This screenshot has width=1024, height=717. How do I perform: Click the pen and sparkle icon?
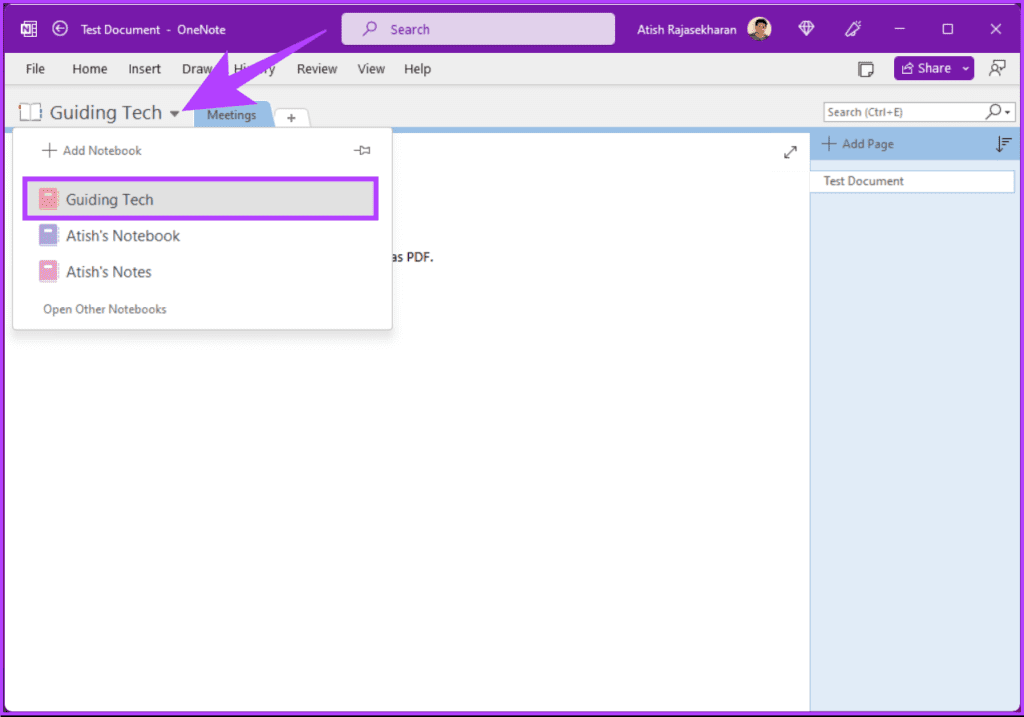tap(853, 29)
